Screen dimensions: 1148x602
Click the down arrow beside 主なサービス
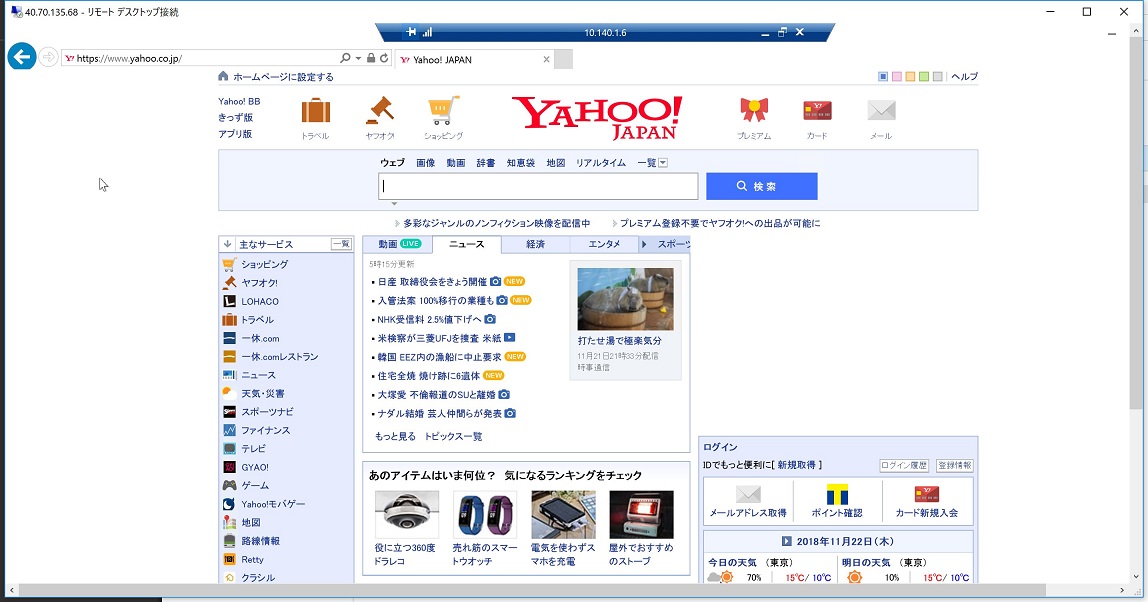pyautogui.click(x=228, y=244)
